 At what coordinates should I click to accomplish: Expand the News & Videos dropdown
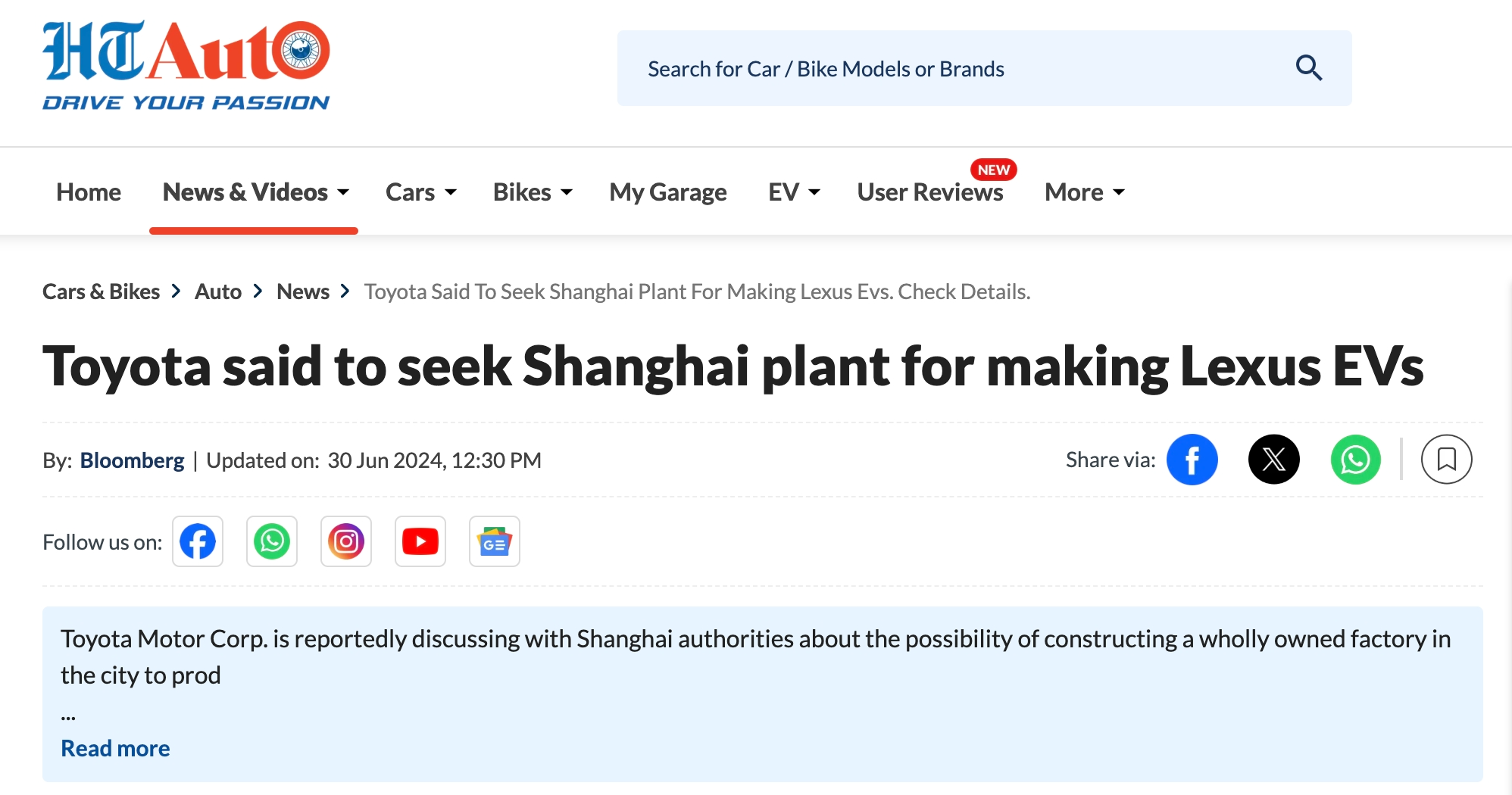pyautogui.click(x=255, y=192)
